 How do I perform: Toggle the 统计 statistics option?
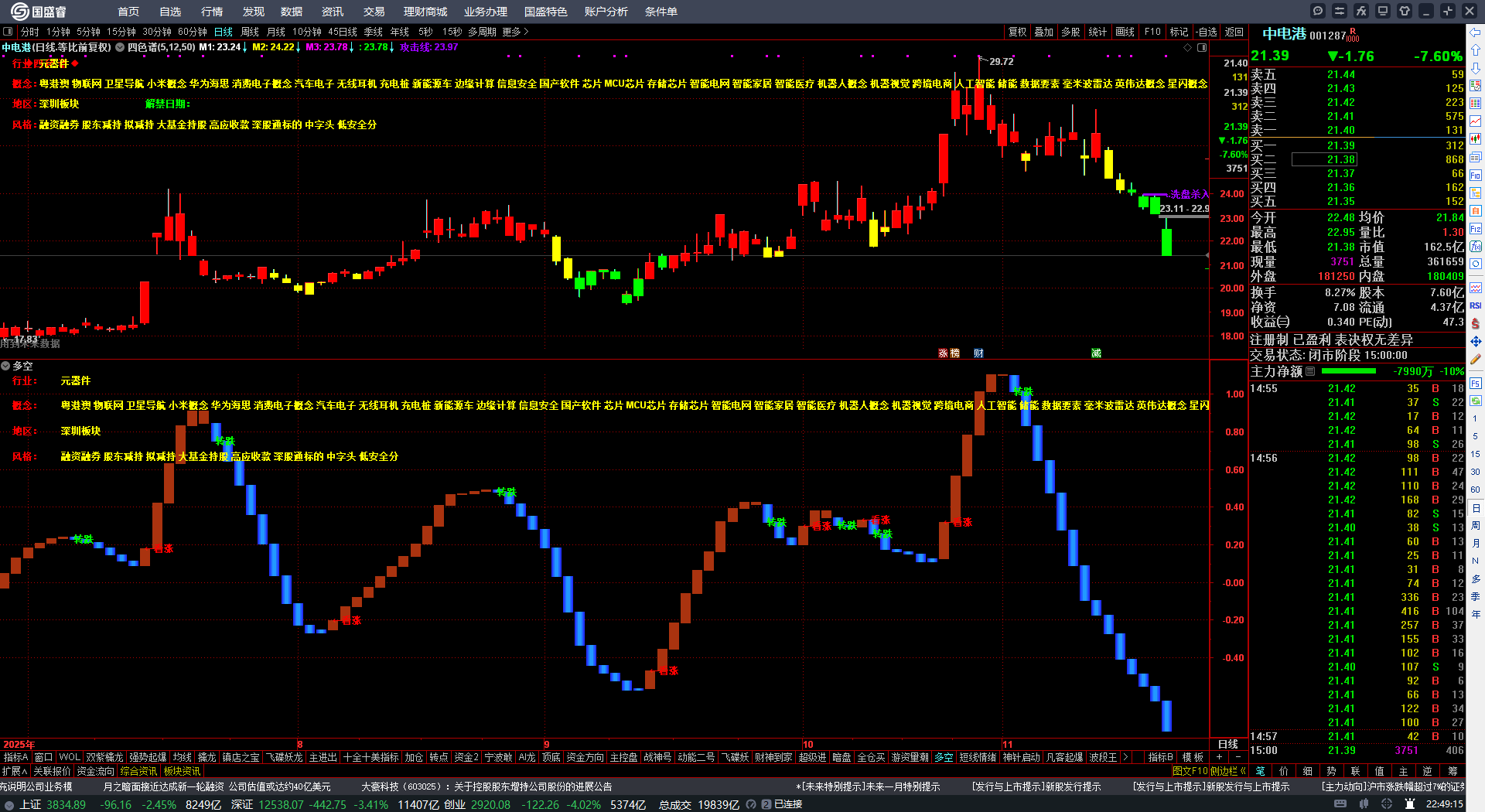tap(1098, 32)
